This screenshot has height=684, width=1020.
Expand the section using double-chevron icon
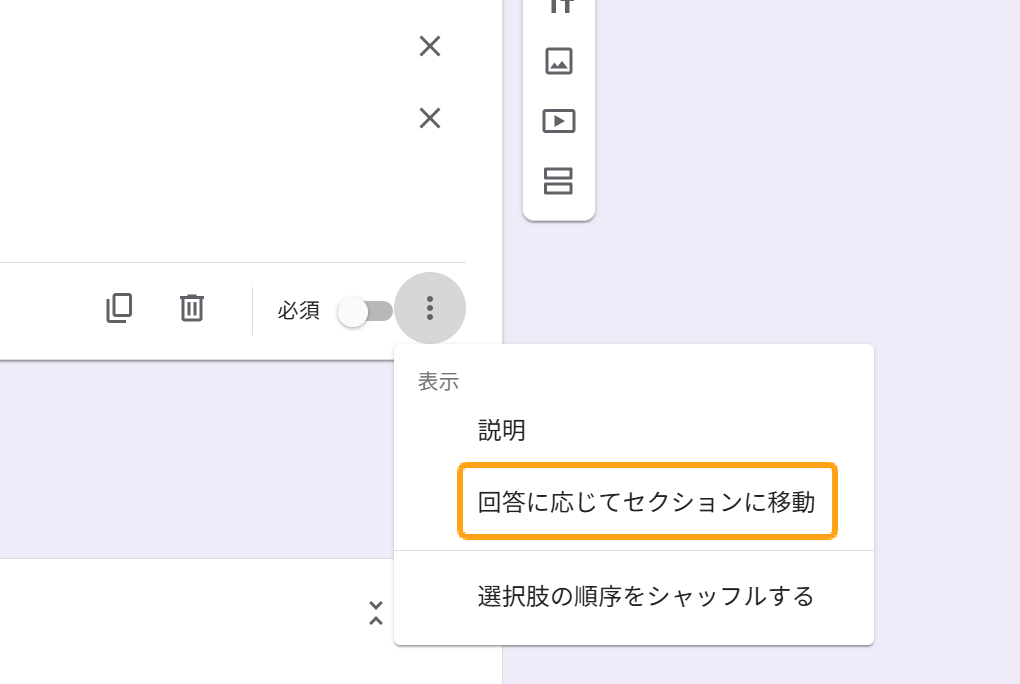point(376,613)
